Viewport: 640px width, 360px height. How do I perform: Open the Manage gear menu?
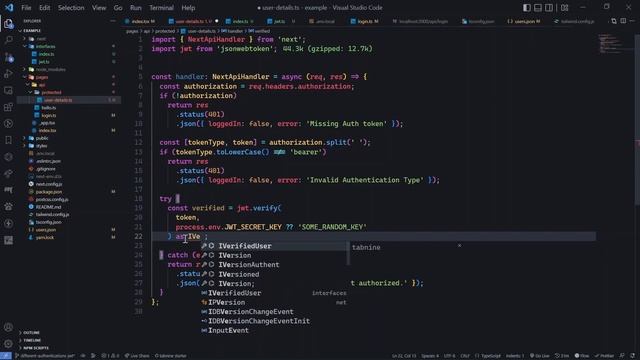(x=8, y=344)
